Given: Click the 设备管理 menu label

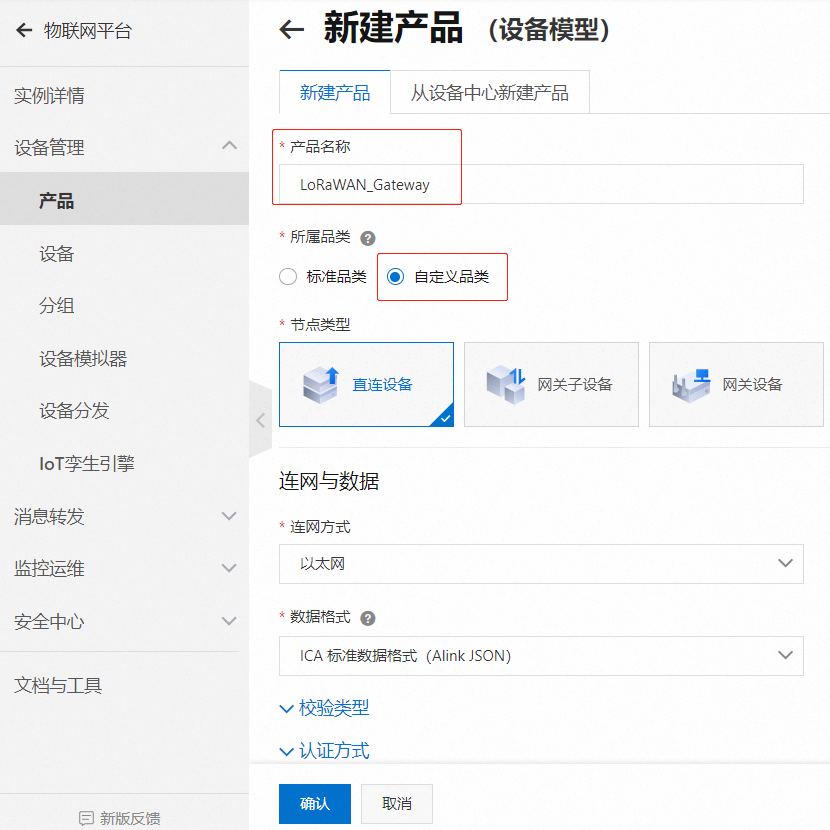Looking at the screenshot, I should [49, 148].
